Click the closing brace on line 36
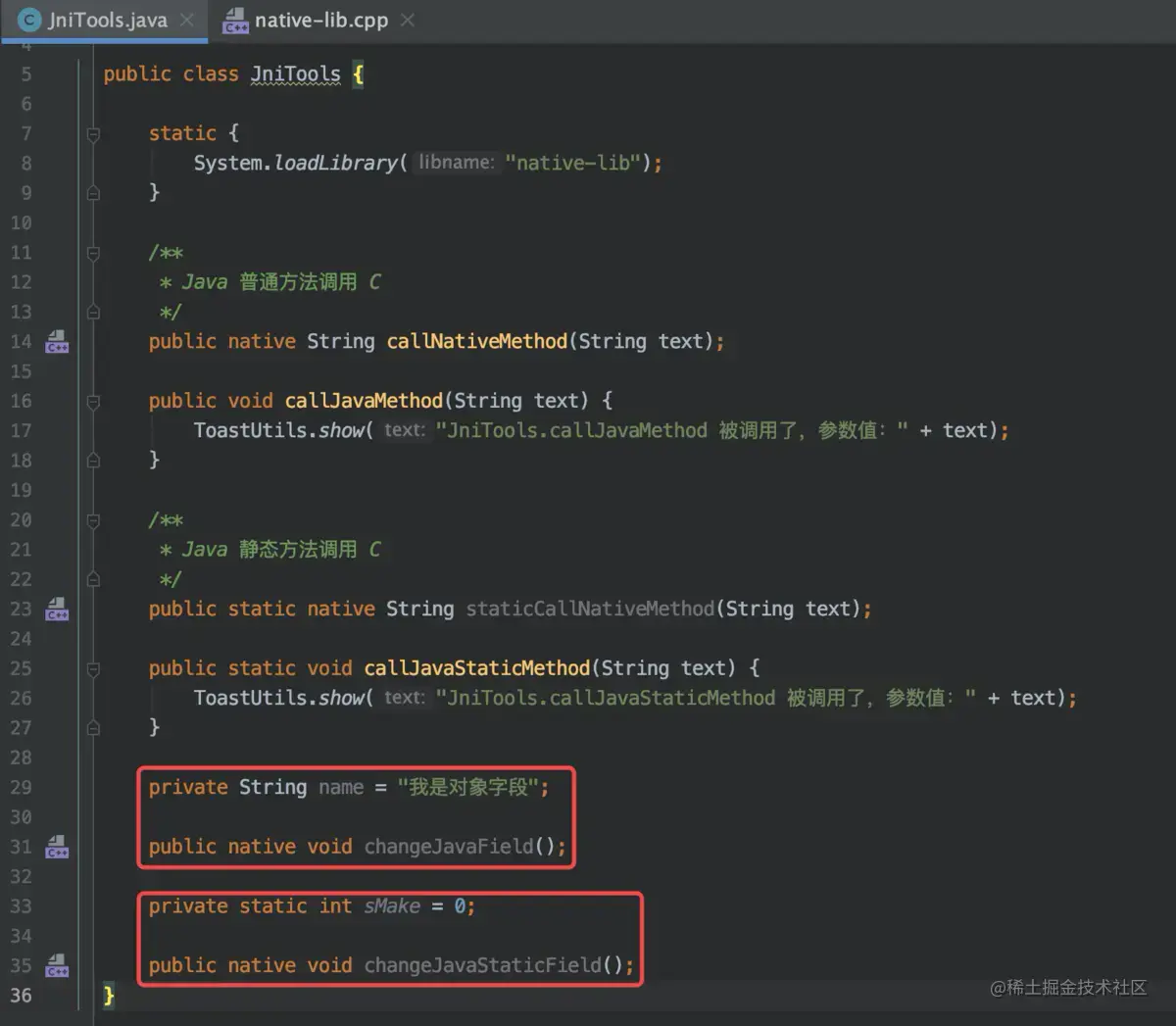Screen dimensions: 1176x1026 tap(109, 996)
